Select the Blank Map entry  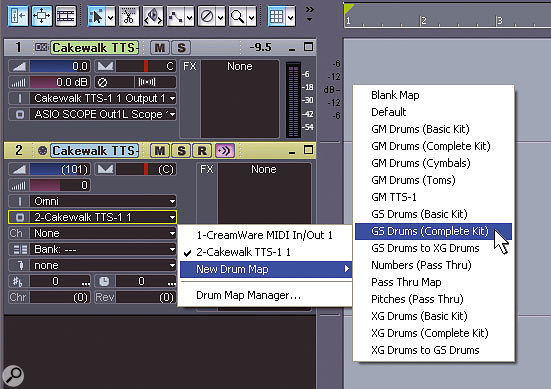tap(433, 95)
